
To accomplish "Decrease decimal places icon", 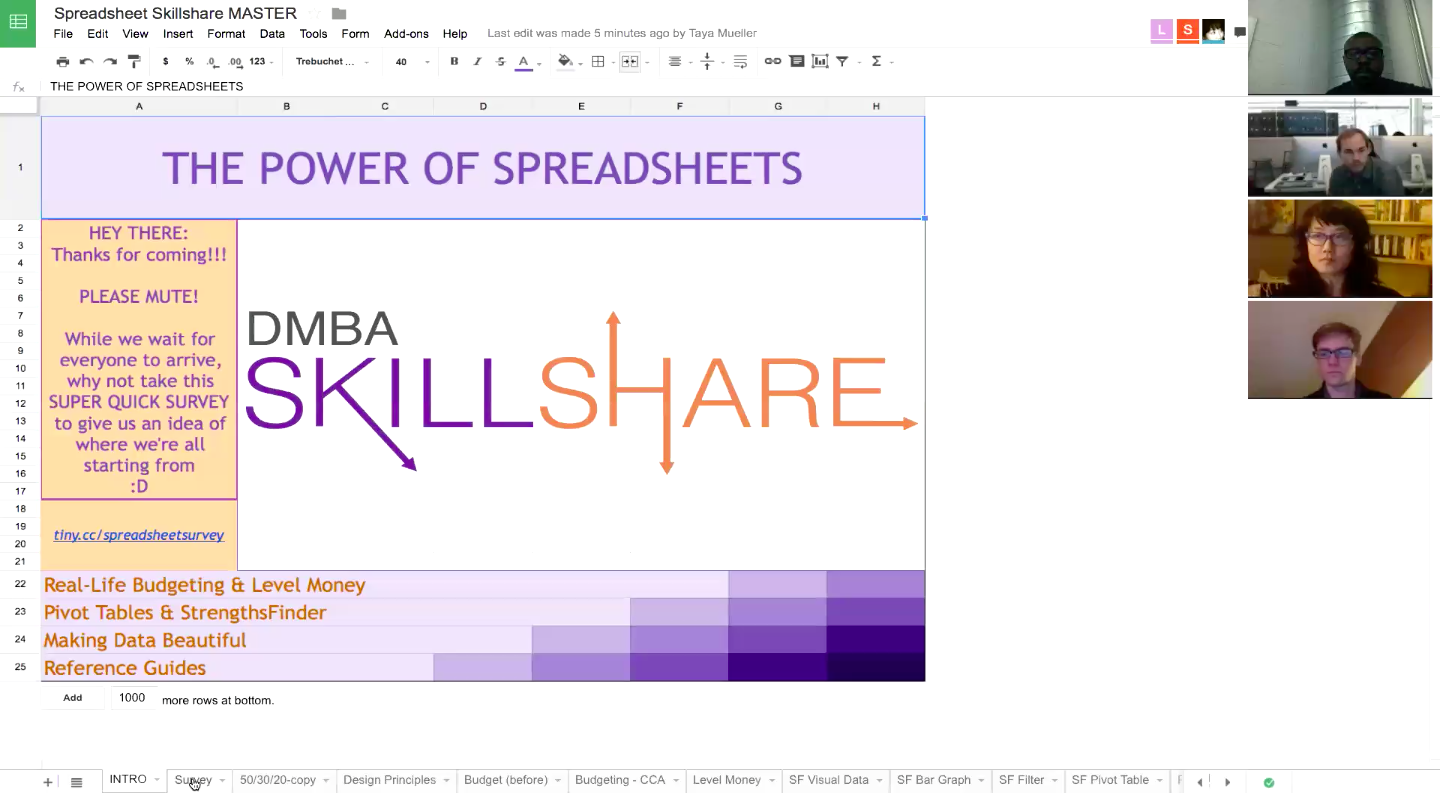I will click(213, 62).
